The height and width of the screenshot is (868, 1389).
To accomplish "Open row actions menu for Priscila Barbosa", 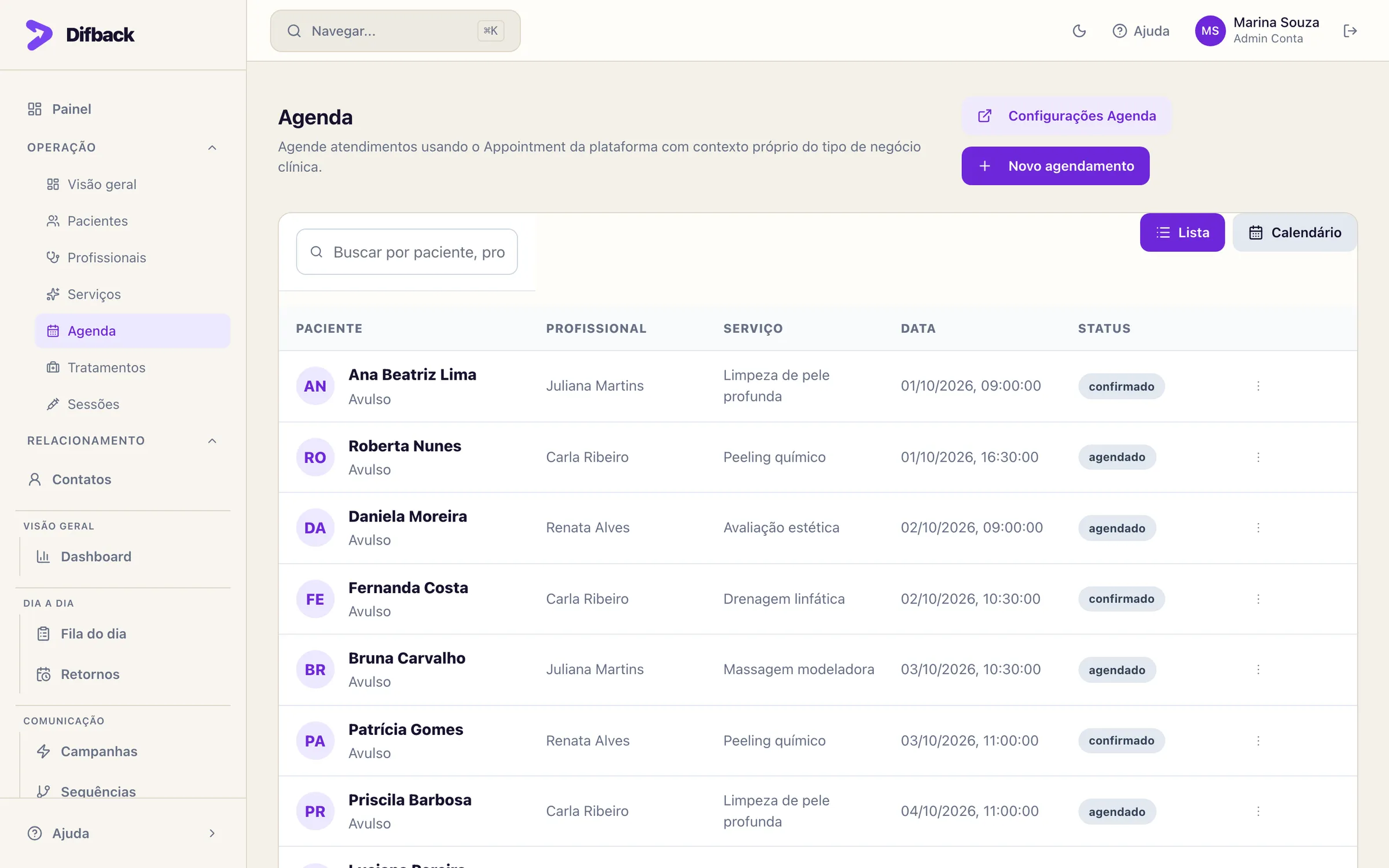I will tap(1258, 811).
